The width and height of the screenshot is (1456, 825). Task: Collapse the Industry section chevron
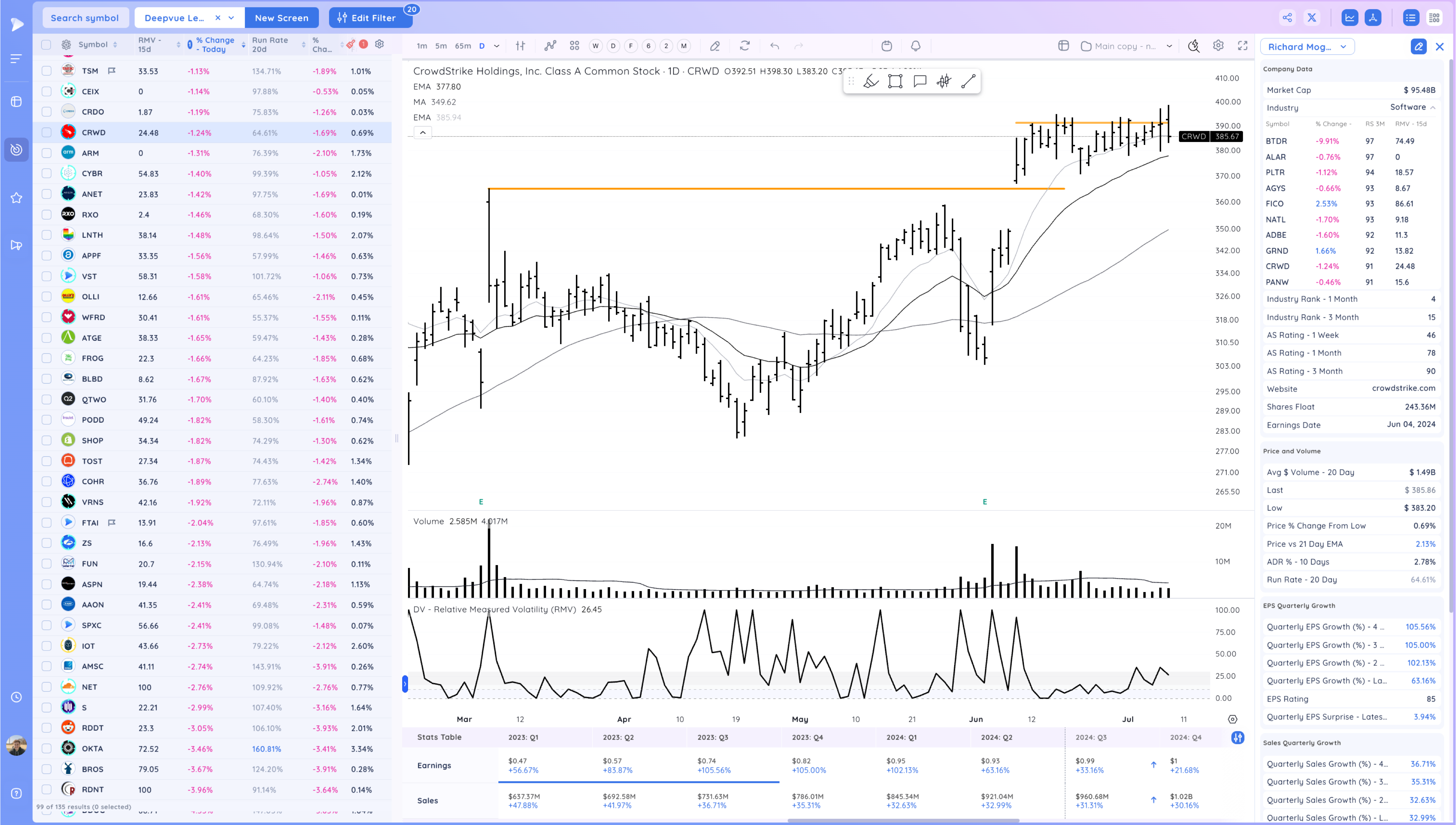point(1432,108)
